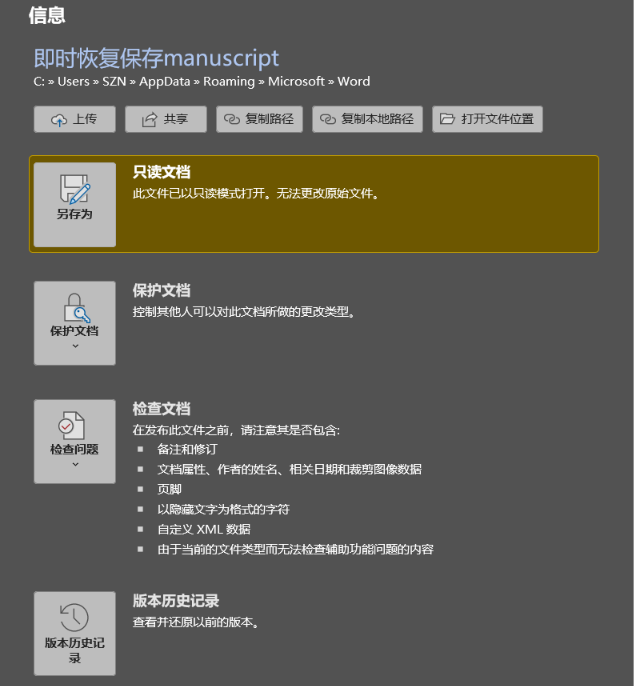Click the 检查文档 section heading

click(161, 409)
